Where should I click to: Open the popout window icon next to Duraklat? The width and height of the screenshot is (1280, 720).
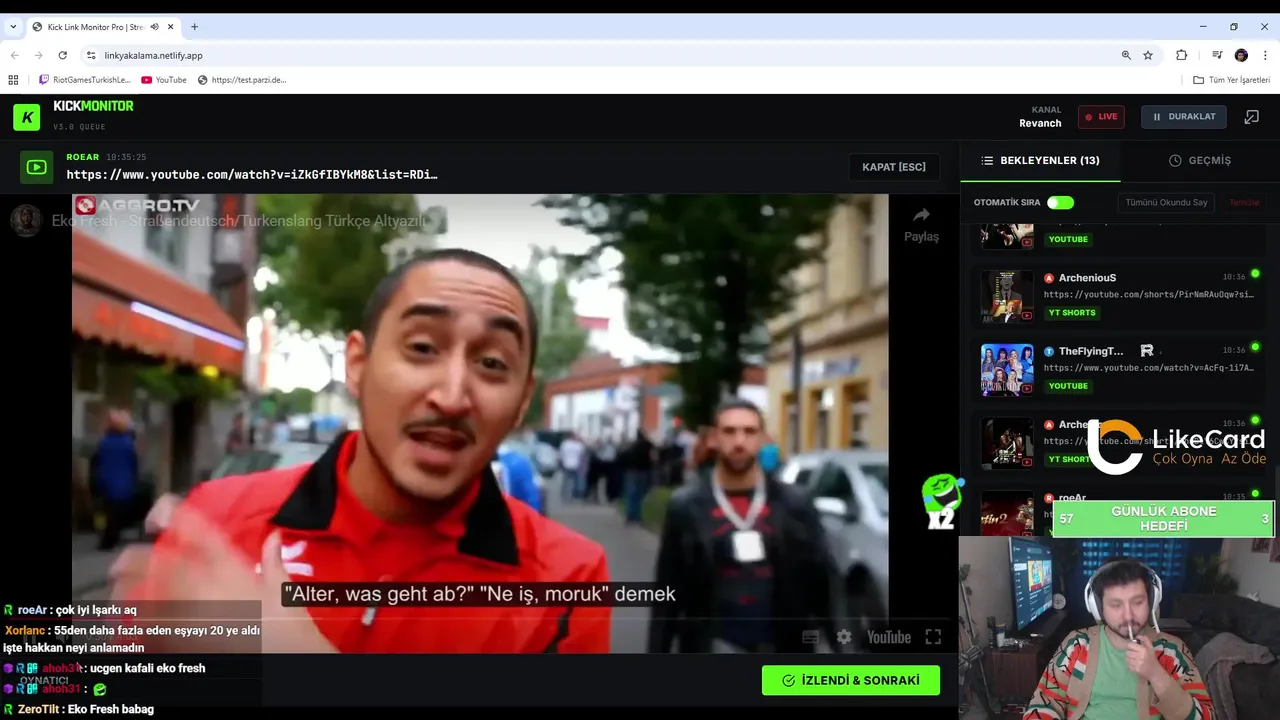[1251, 117]
